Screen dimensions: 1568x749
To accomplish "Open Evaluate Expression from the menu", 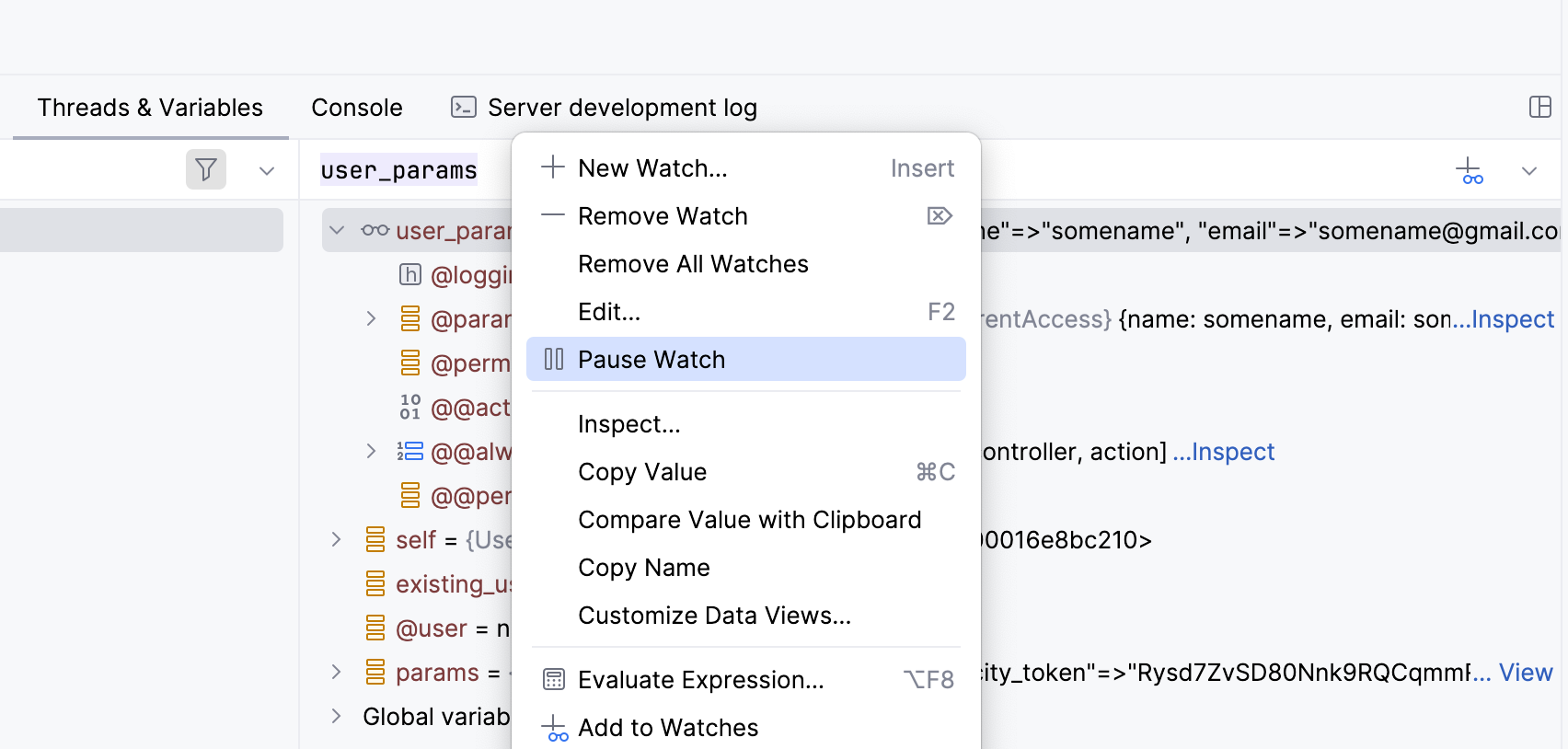I will (700, 680).
